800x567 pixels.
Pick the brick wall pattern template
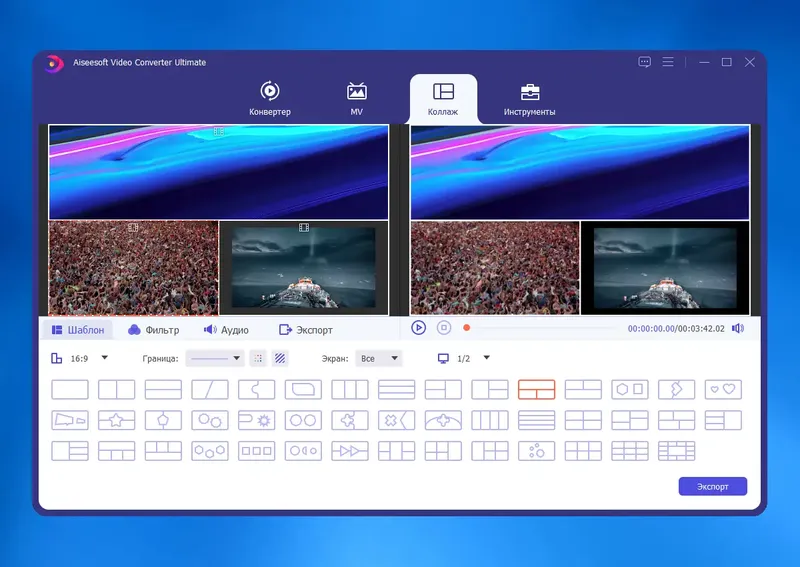[677, 451]
